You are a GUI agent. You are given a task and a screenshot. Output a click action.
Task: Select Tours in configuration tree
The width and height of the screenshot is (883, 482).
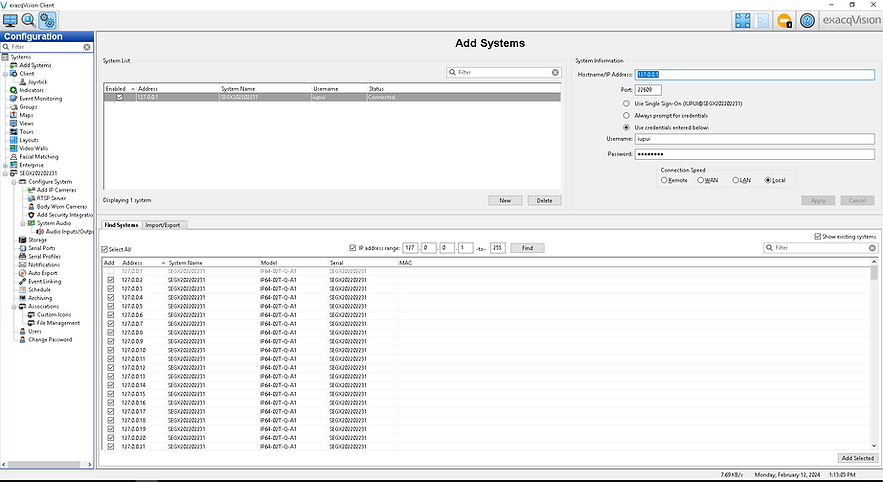click(26, 132)
